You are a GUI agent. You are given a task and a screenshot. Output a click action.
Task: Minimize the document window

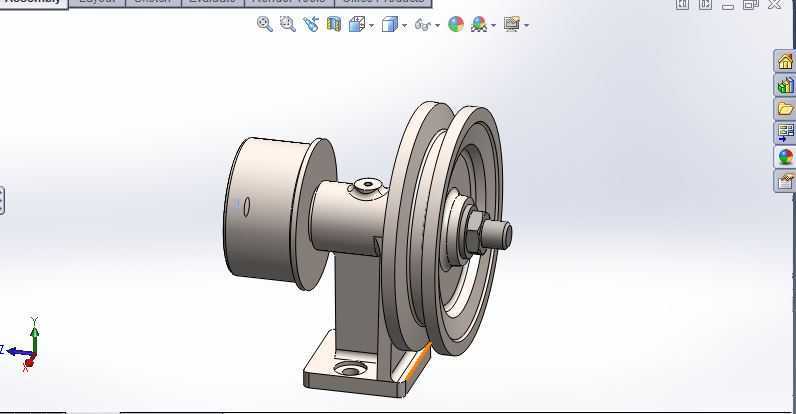coord(728,5)
